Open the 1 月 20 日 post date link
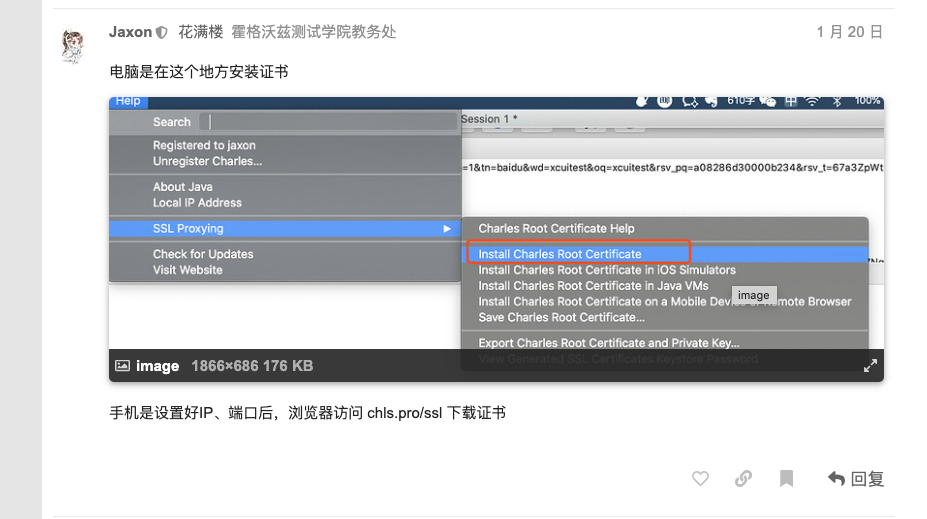This screenshot has width=927, height=519. pos(850,32)
